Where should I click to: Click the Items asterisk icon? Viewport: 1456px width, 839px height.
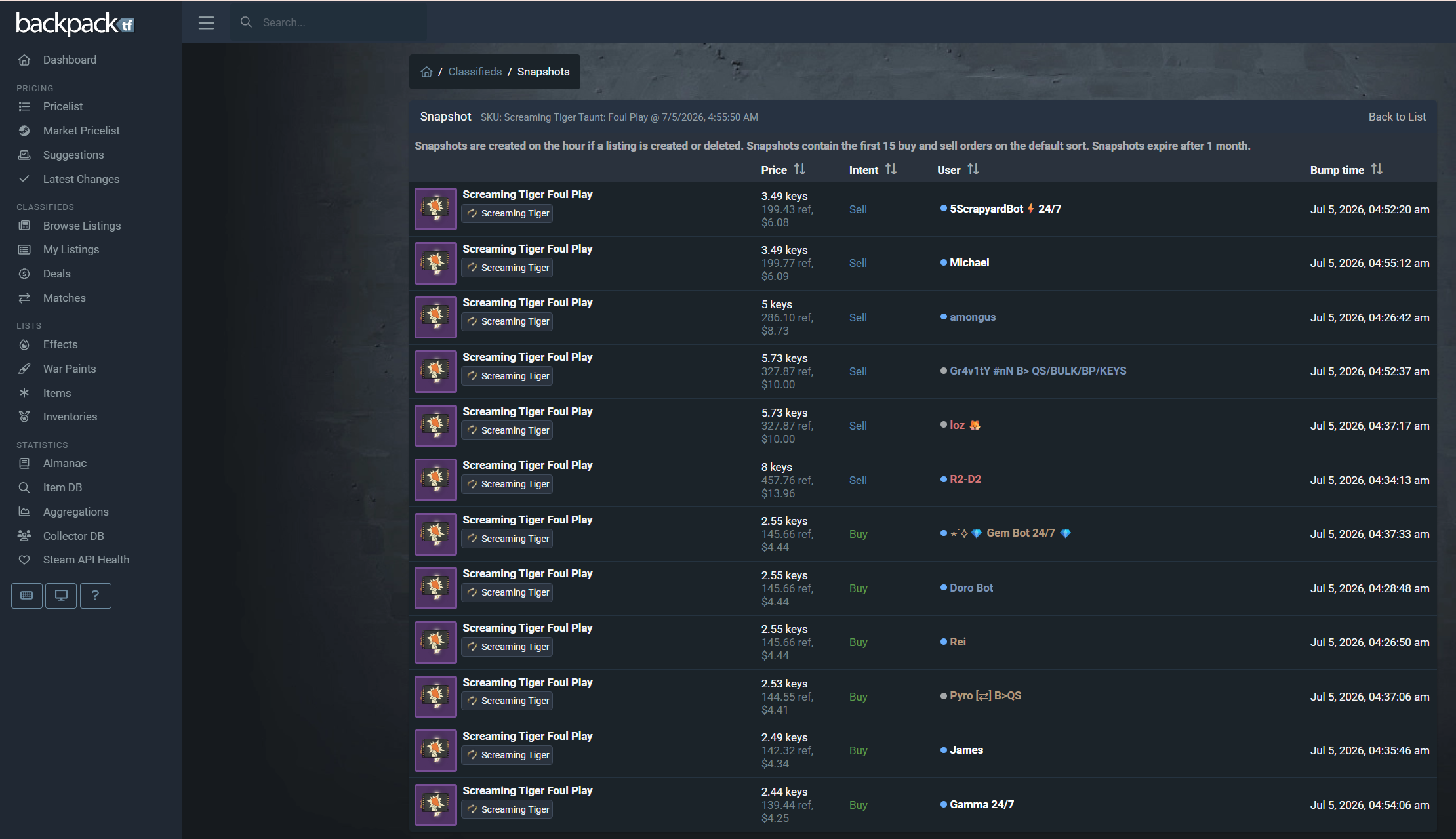pyautogui.click(x=24, y=393)
